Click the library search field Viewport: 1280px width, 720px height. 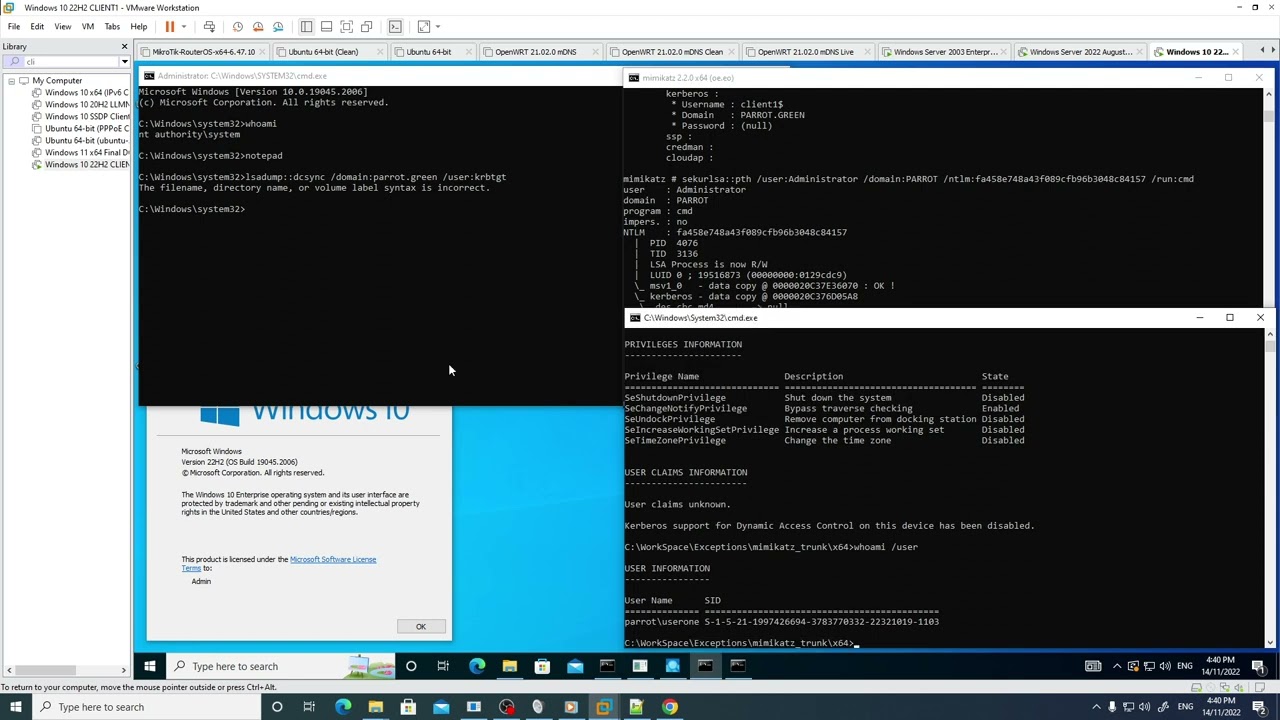(x=68, y=62)
